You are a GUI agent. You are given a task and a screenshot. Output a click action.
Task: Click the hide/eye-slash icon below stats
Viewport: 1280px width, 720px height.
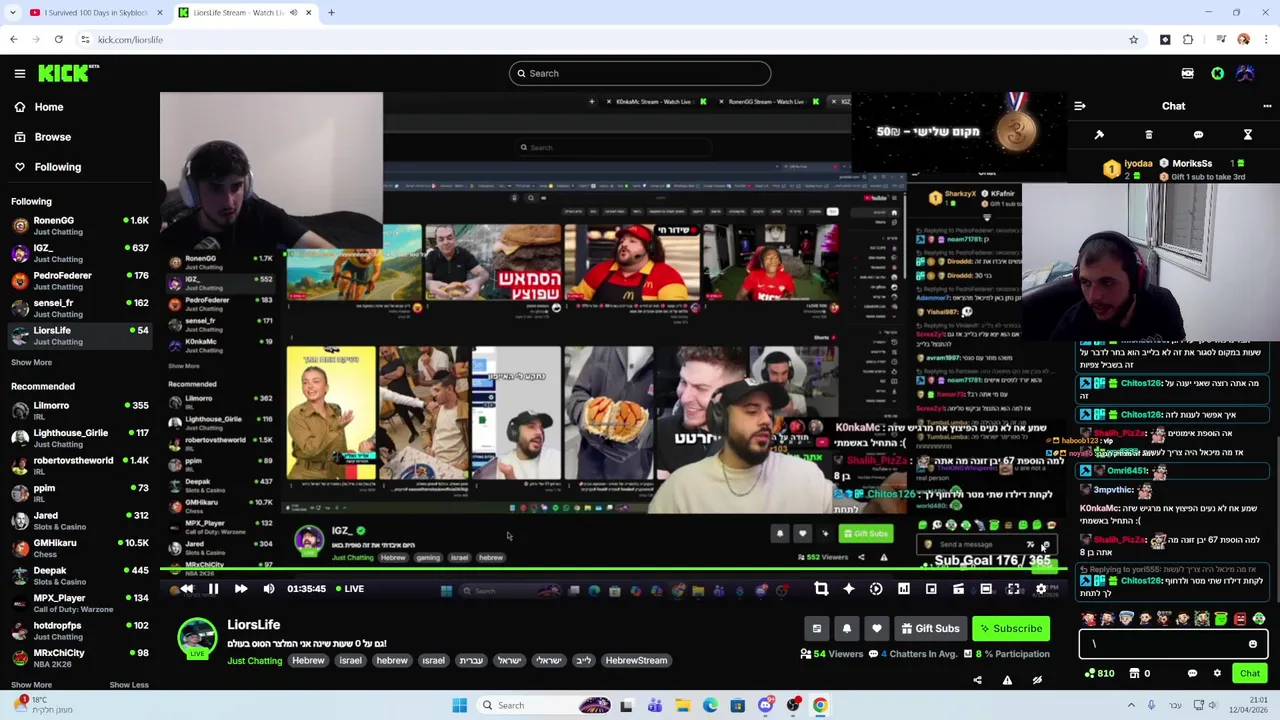[x=1037, y=680]
